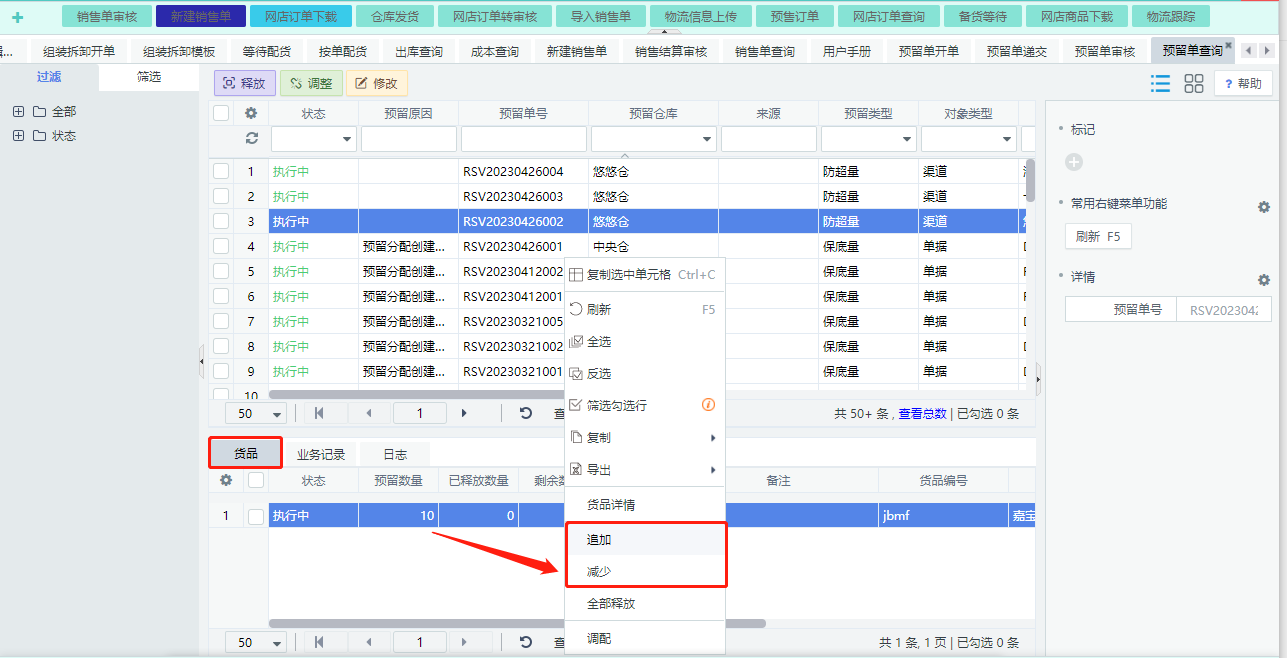Collapse left panel with the splitter arrow
This screenshot has height=658, width=1287.
click(x=202, y=360)
